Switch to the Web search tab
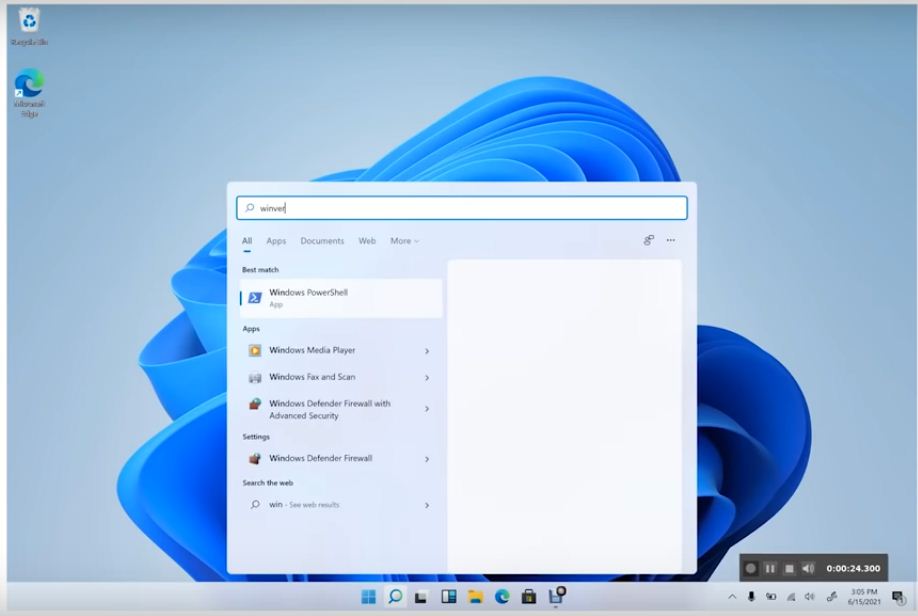The width and height of the screenshot is (918, 616). 367,241
